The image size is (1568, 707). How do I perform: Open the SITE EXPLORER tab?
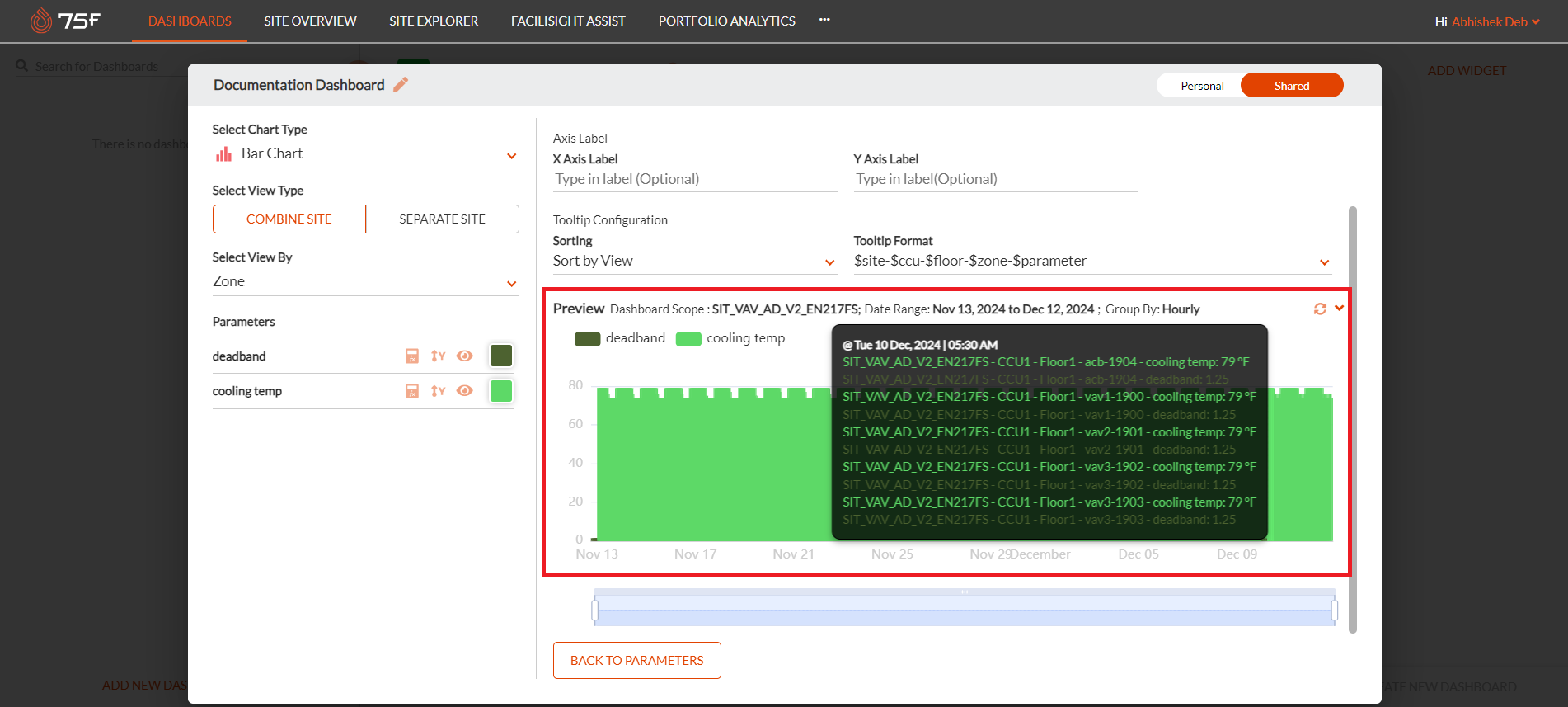click(434, 21)
